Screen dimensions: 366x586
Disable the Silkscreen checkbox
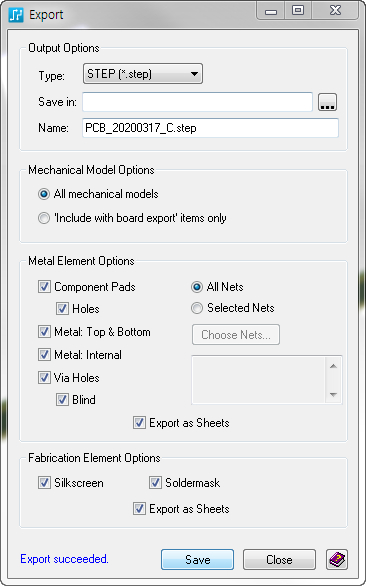click(44, 483)
